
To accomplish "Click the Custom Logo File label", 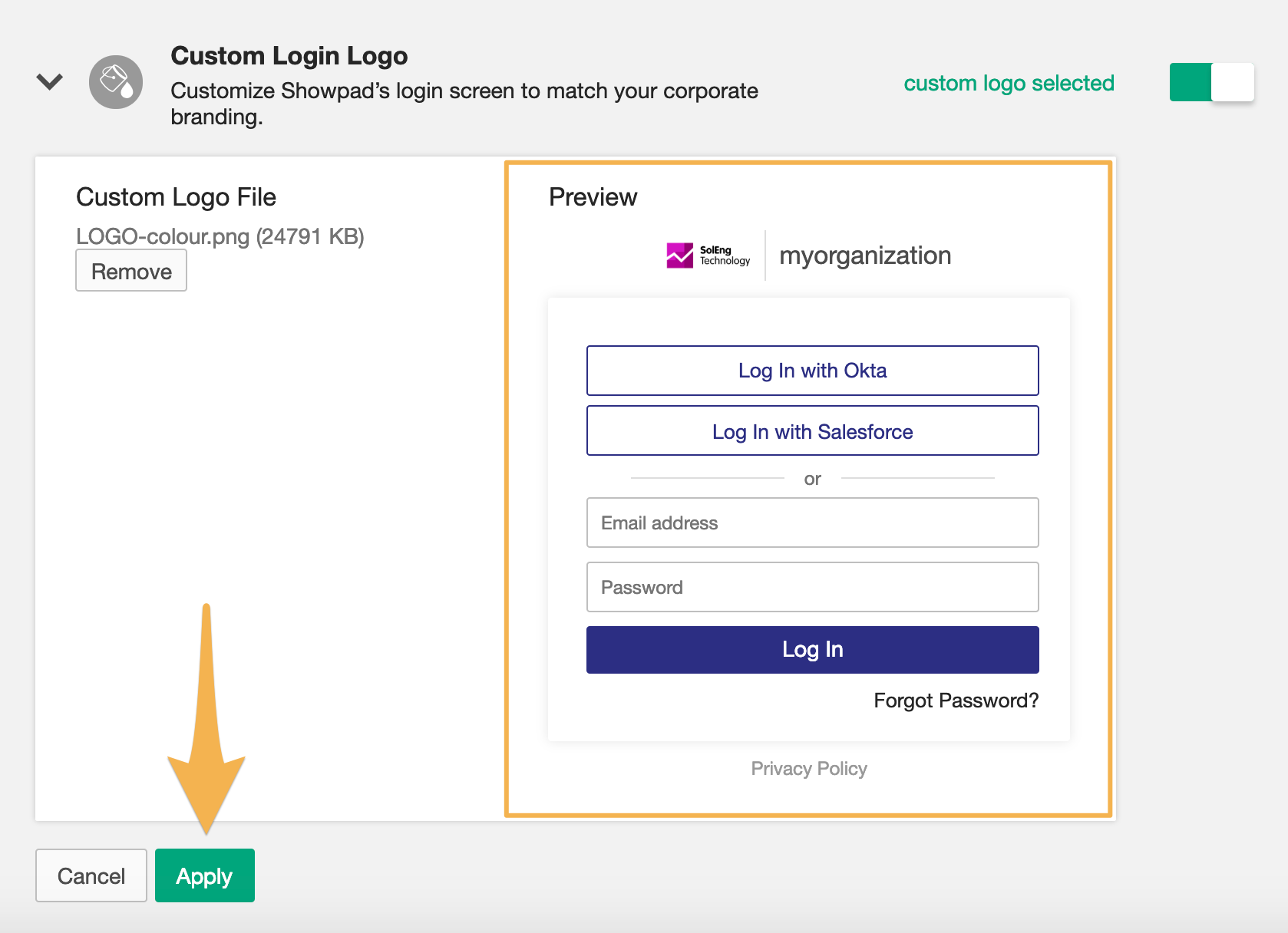I will 176,197.
